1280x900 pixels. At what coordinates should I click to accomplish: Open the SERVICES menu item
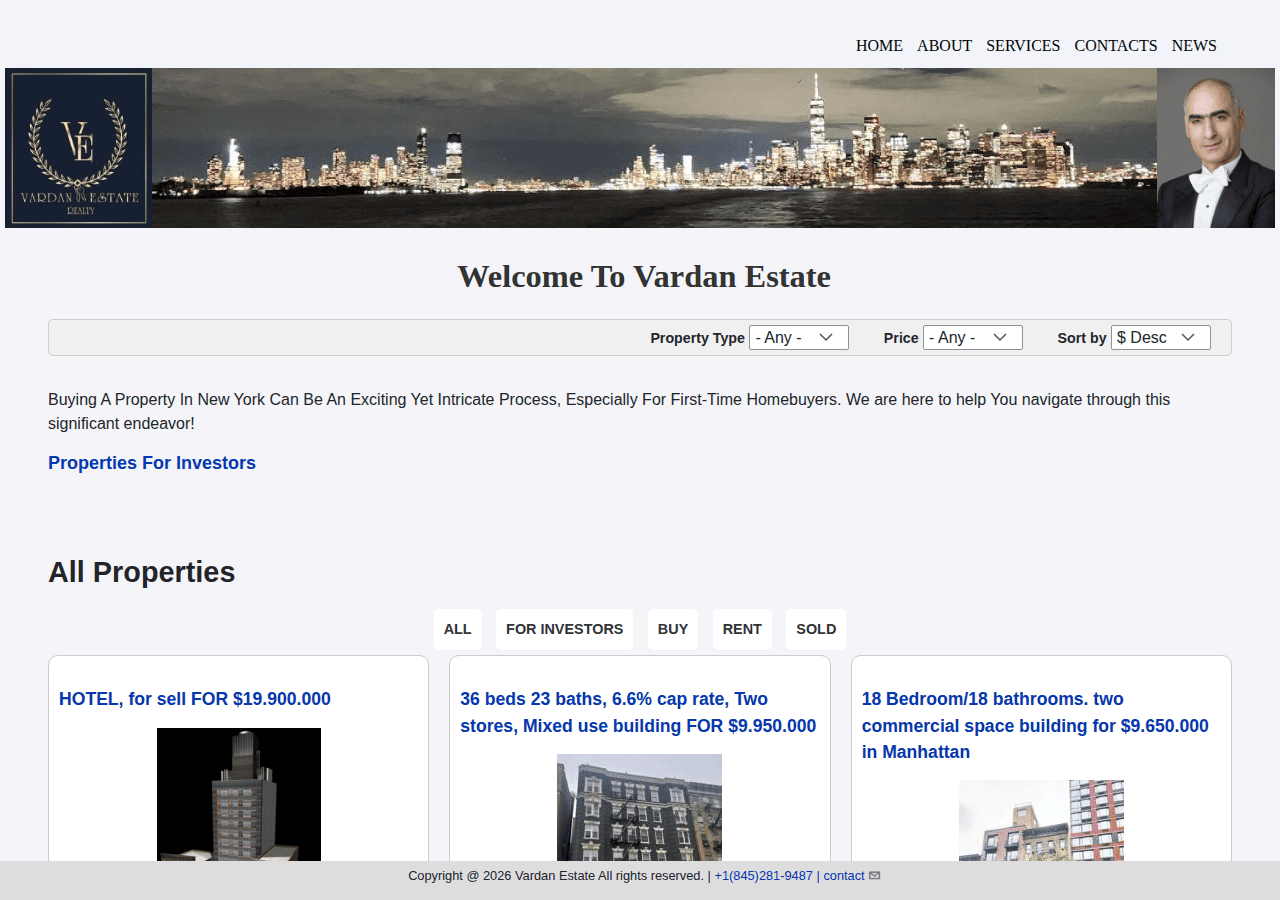click(x=1023, y=46)
